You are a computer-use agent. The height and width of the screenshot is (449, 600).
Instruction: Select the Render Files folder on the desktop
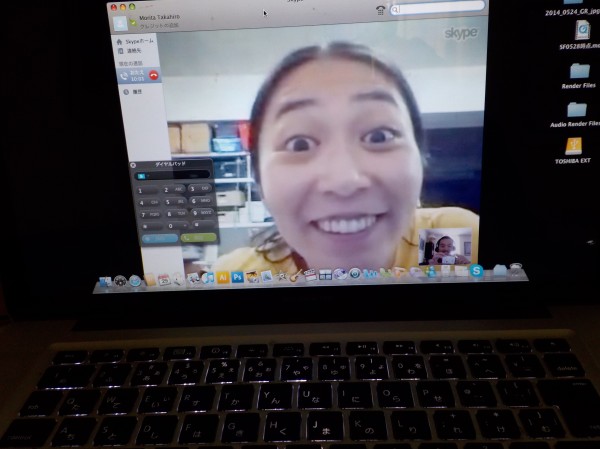point(578,72)
